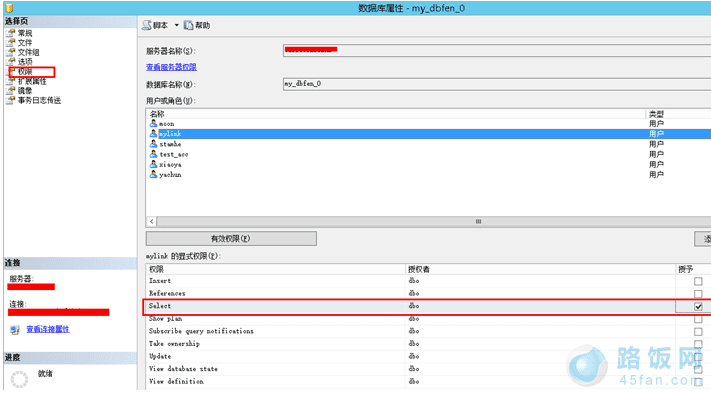
Task: Select the moon user row
Action: point(429,123)
